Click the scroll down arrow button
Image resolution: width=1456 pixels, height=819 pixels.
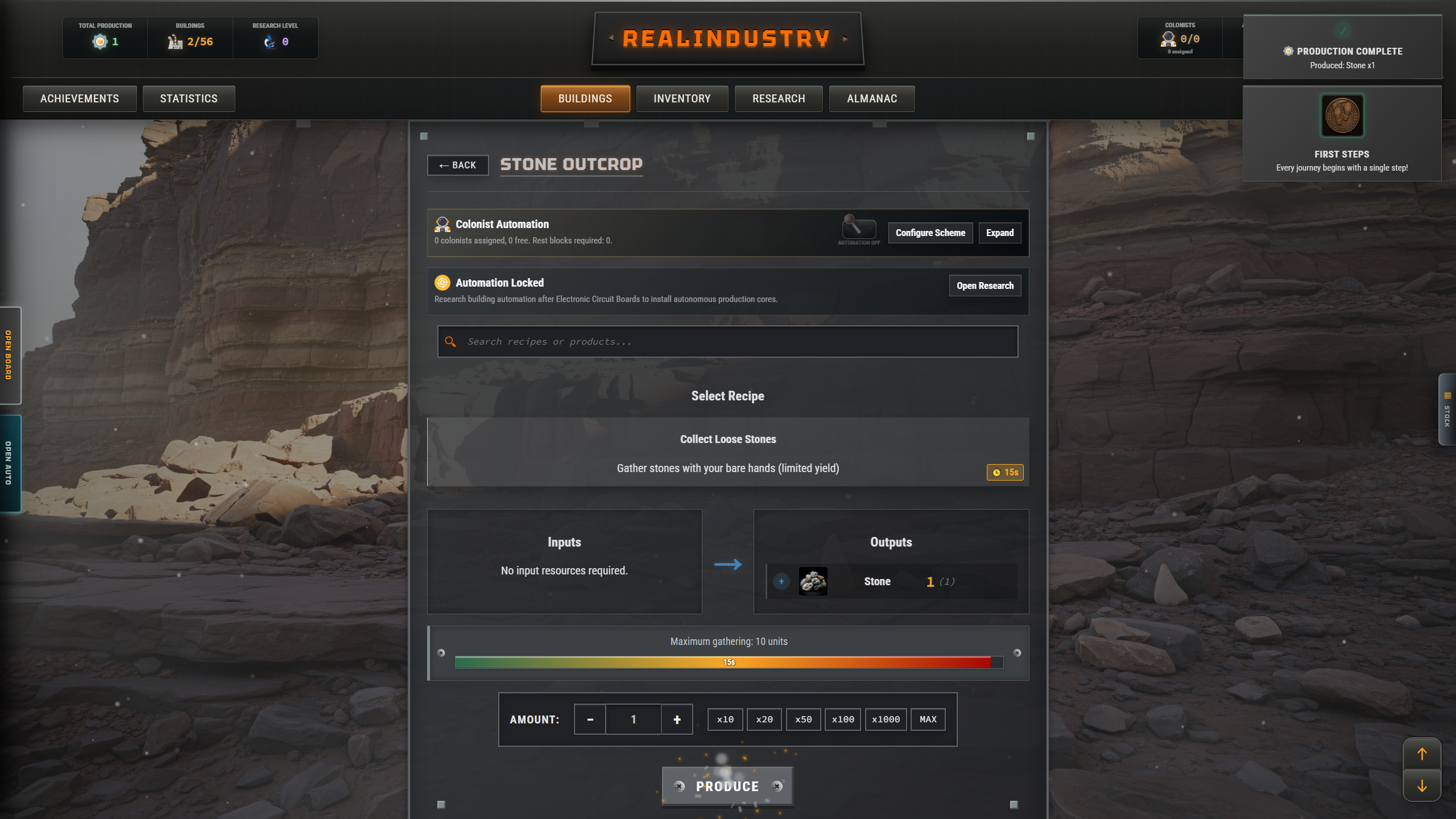1422,785
